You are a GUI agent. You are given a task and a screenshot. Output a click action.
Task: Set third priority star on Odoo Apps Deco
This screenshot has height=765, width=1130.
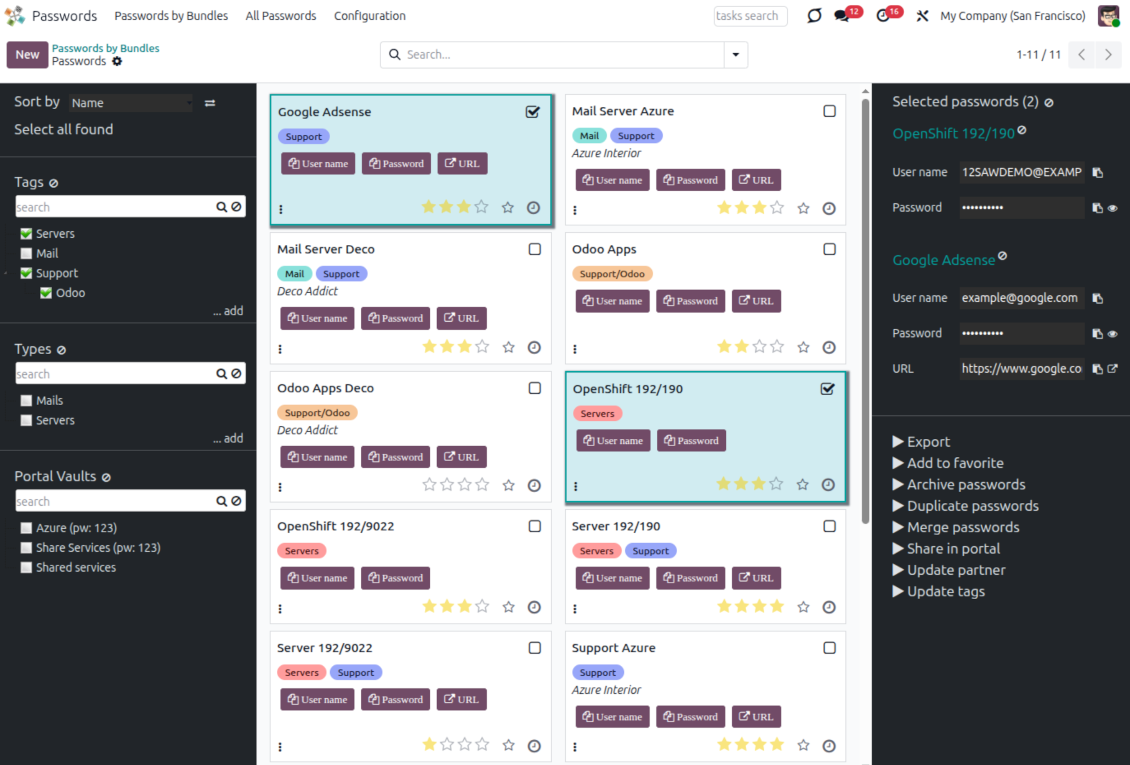click(x=465, y=485)
